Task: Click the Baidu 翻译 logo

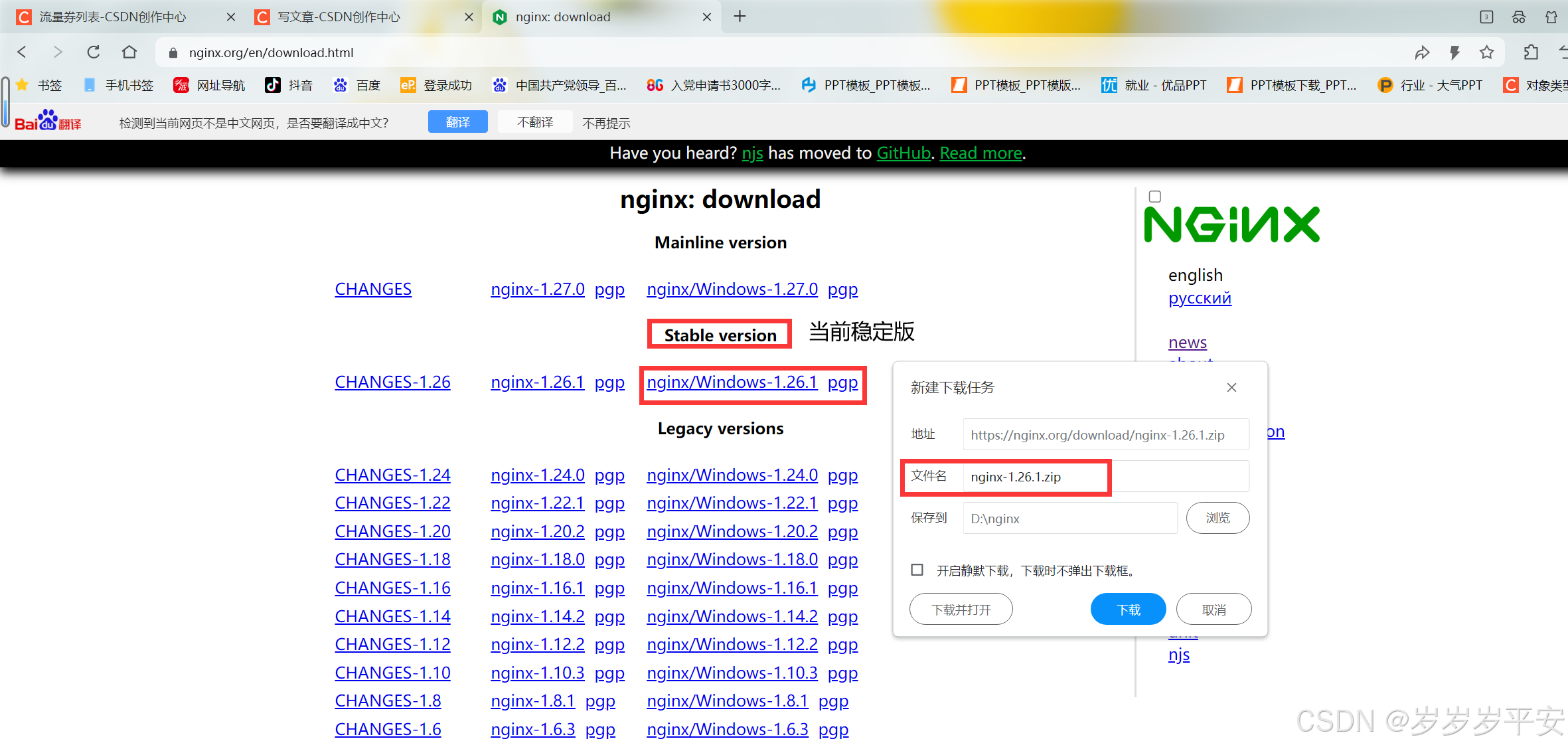Action: point(48,122)
